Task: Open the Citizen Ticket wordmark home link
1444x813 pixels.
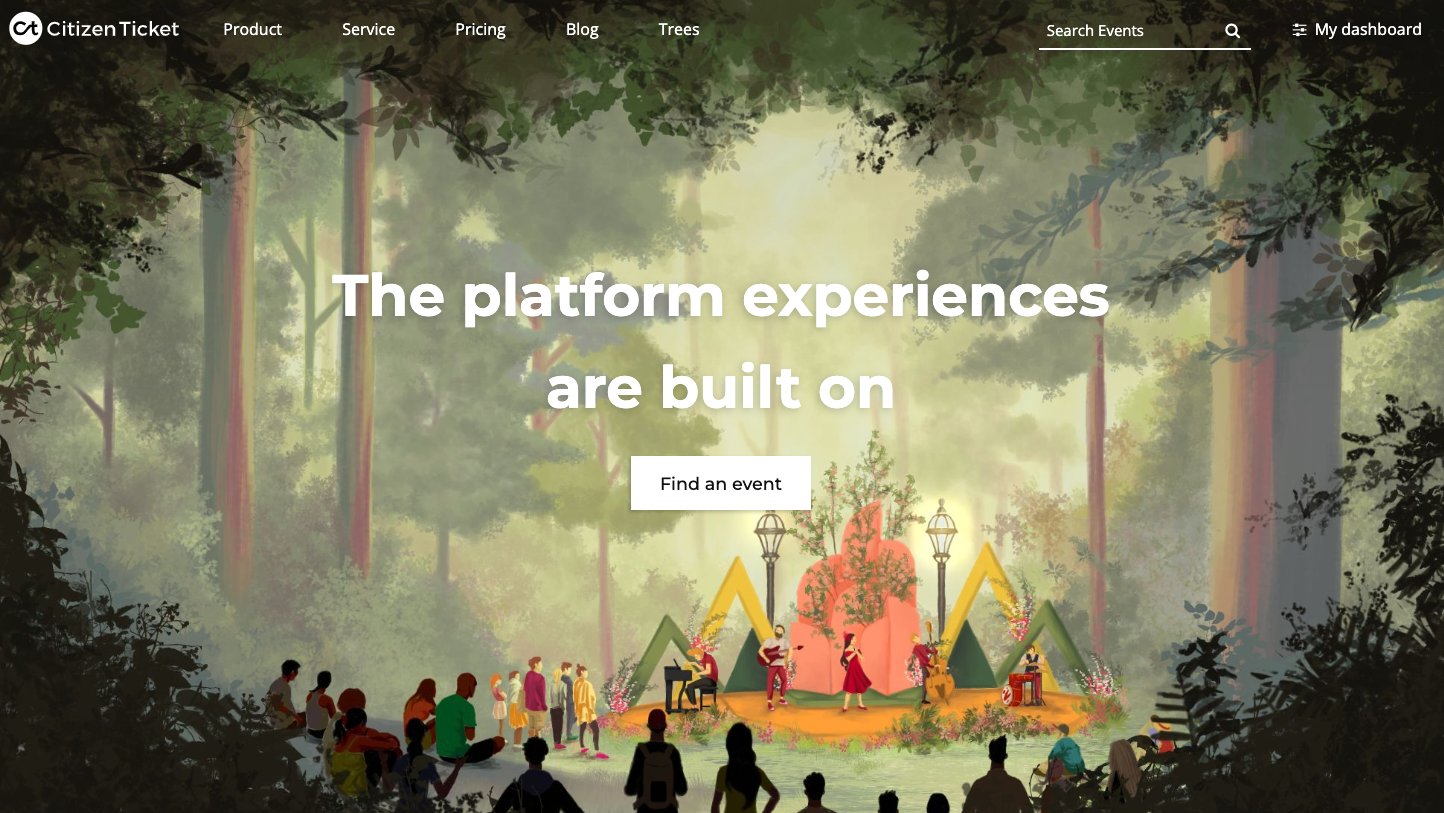Action: click(x=113, y=29)
